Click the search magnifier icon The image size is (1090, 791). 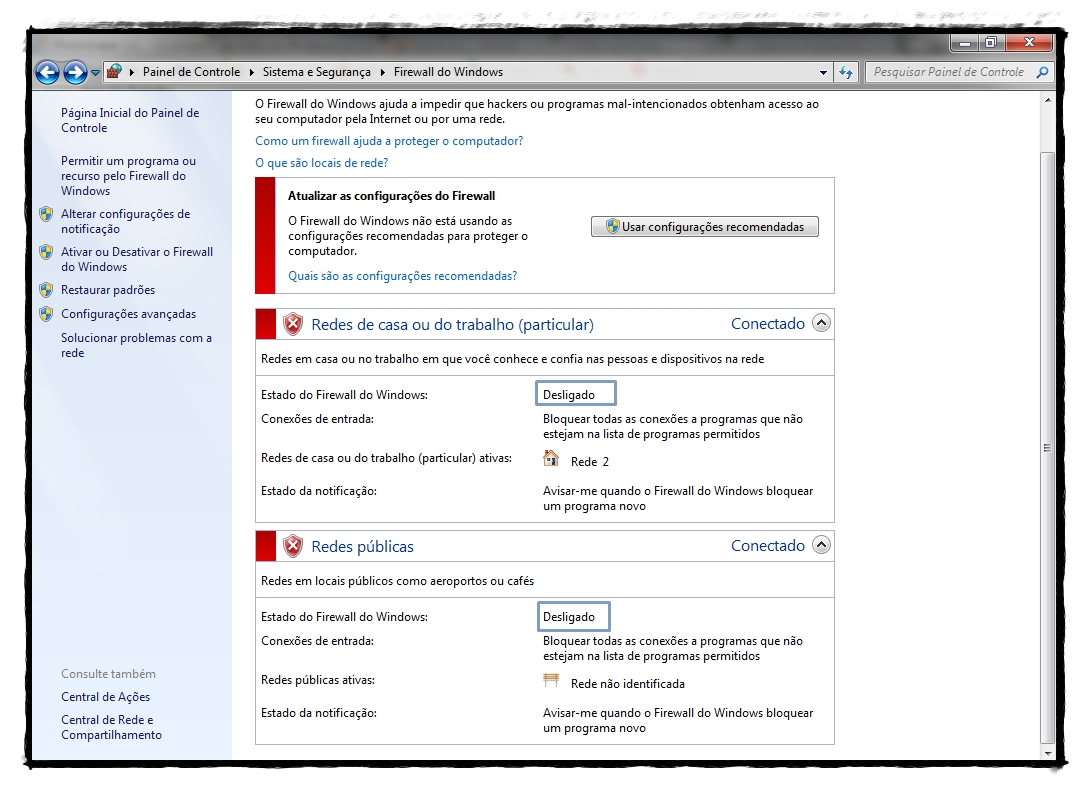tap(1043, 72)
